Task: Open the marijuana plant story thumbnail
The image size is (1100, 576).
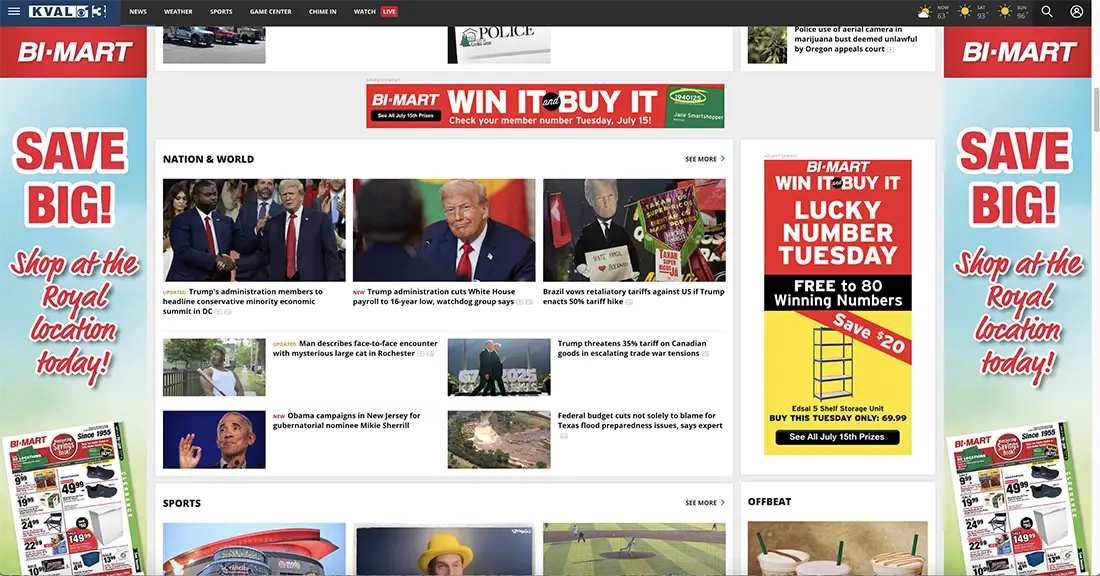Action: (767, 45)
